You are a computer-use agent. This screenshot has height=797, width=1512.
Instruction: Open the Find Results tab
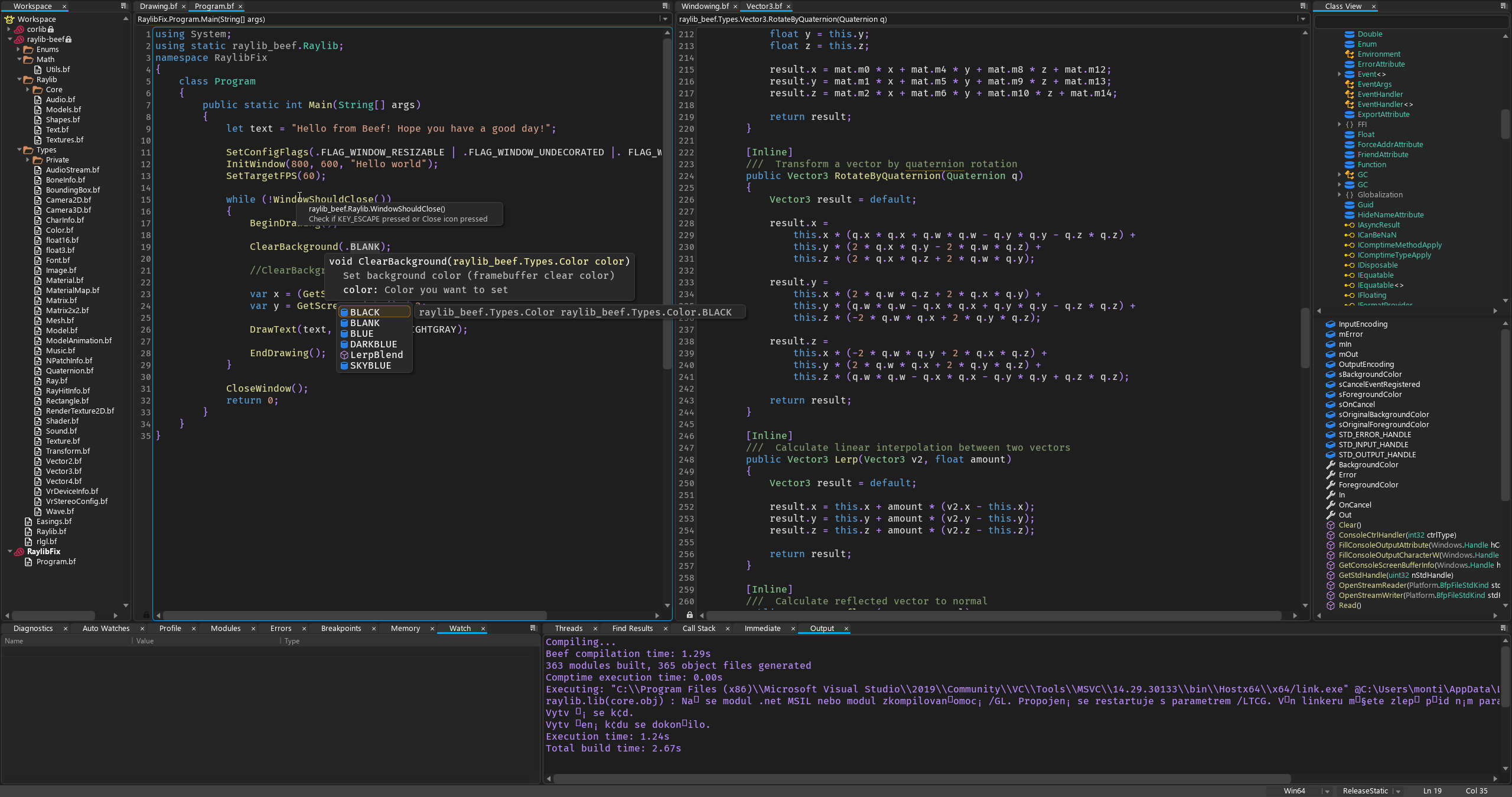(x=633, y=628)
